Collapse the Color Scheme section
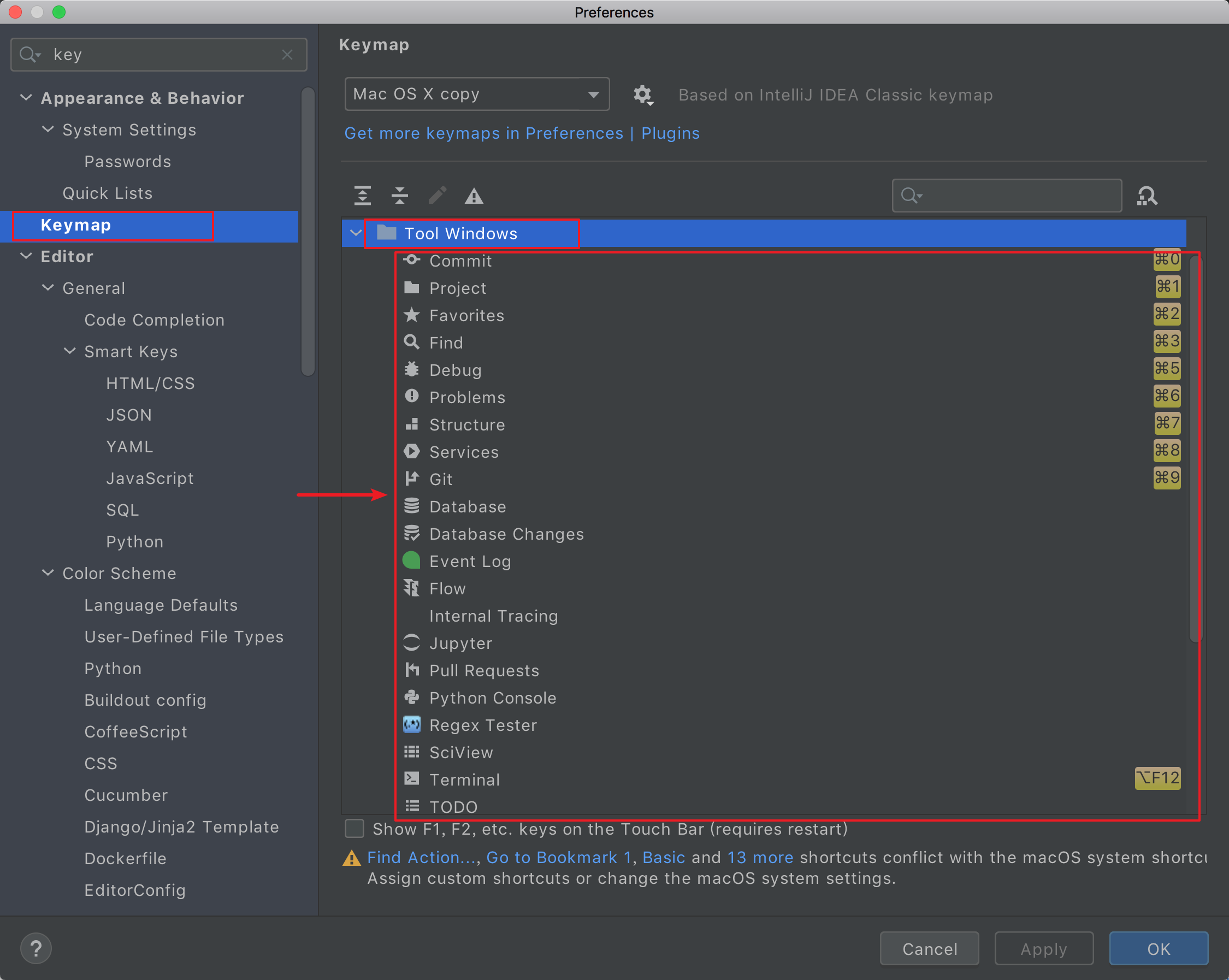 pyautogui.click(x=48, y=573)
